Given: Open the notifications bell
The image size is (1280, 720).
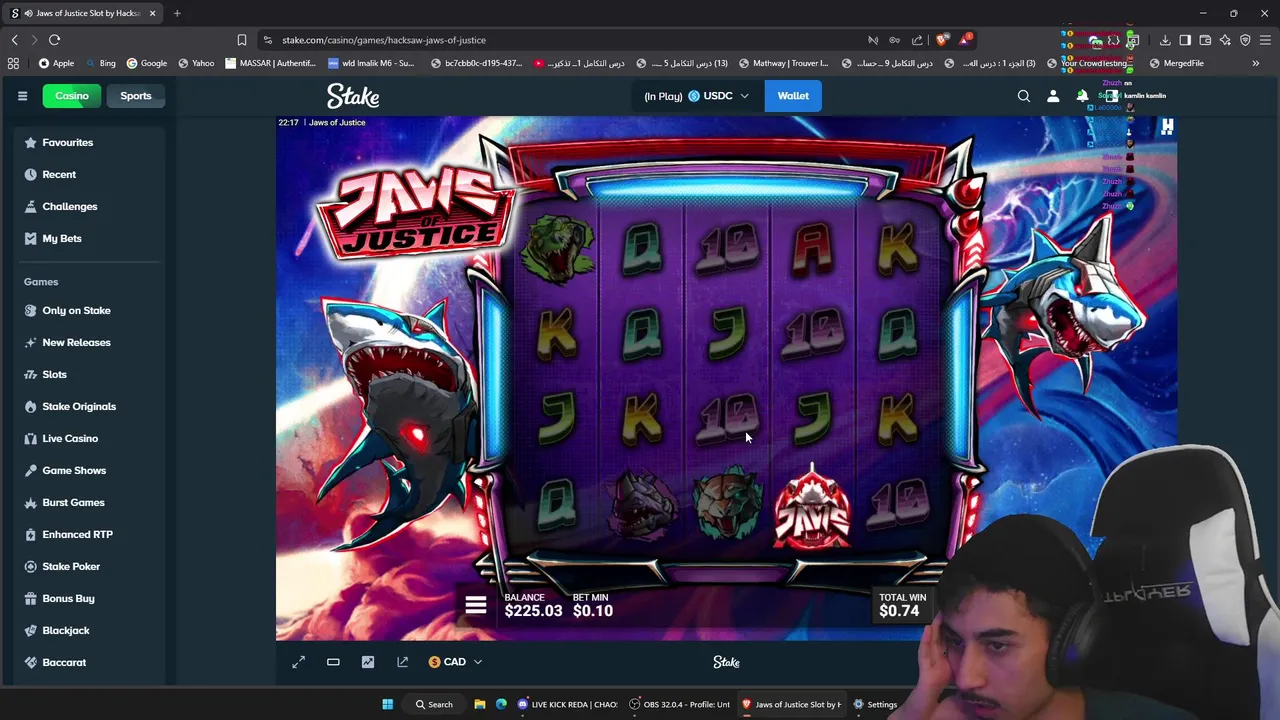Looking at the screenshot, I should click(1082, 96).
